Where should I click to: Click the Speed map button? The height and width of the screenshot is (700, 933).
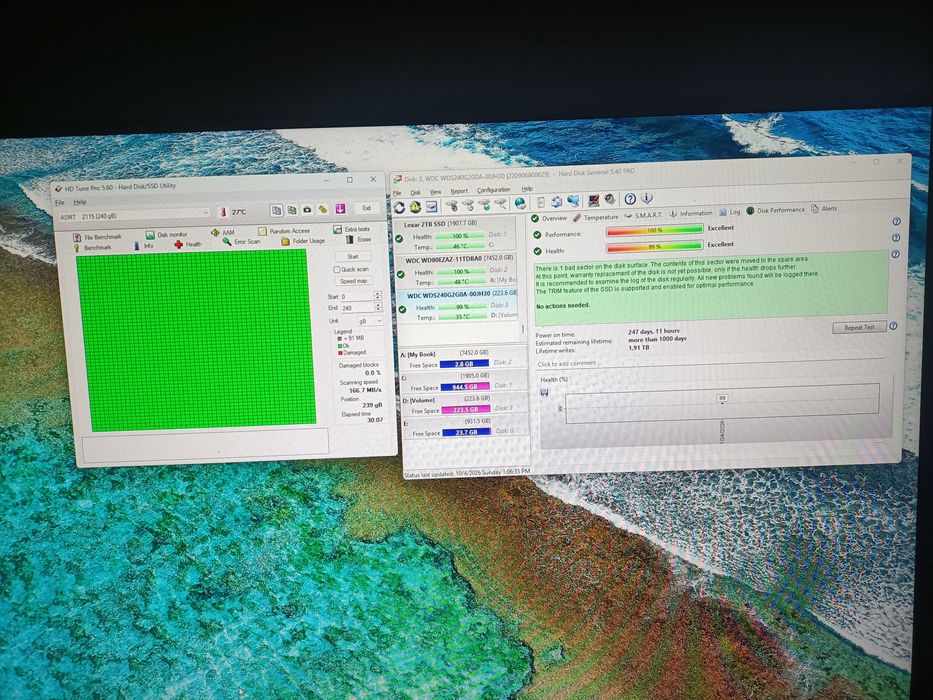[x=353, y=281]
